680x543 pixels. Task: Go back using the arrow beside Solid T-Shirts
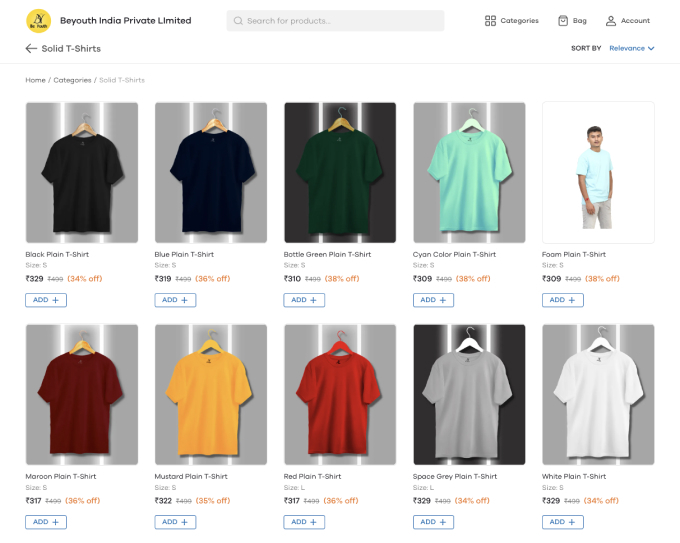click(31, 49)
